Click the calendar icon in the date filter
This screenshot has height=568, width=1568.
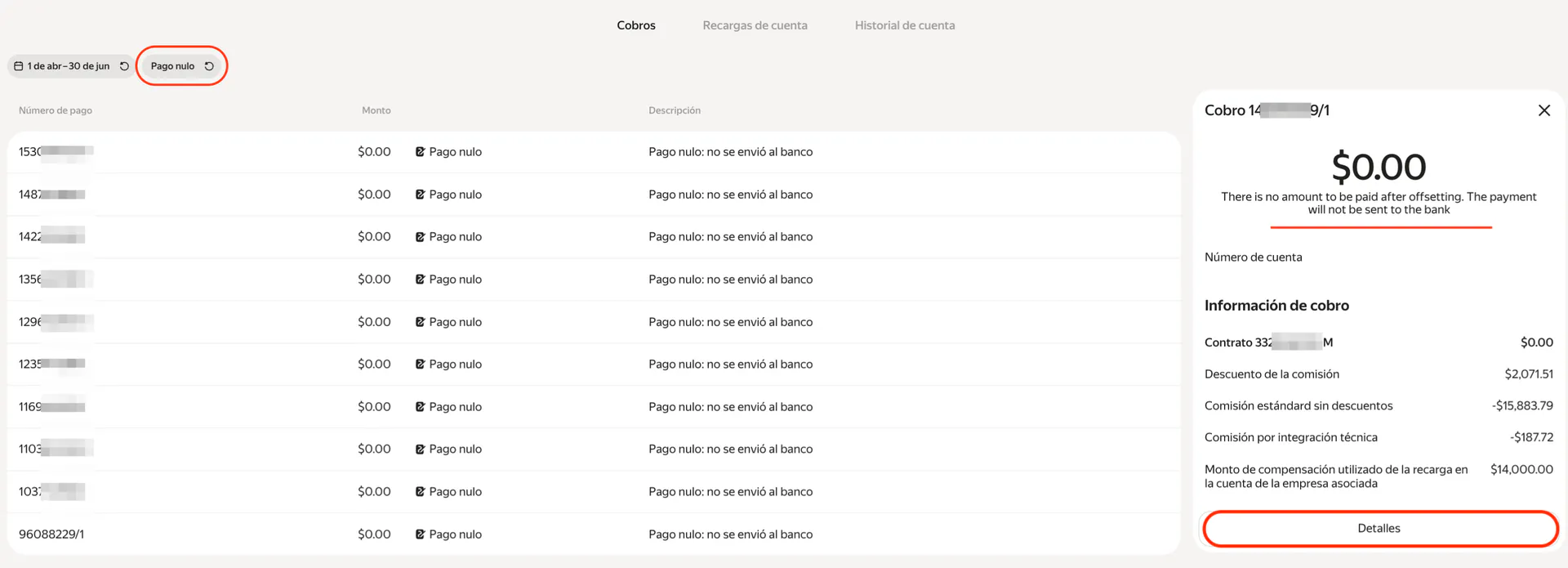click(x=19, y=66)
